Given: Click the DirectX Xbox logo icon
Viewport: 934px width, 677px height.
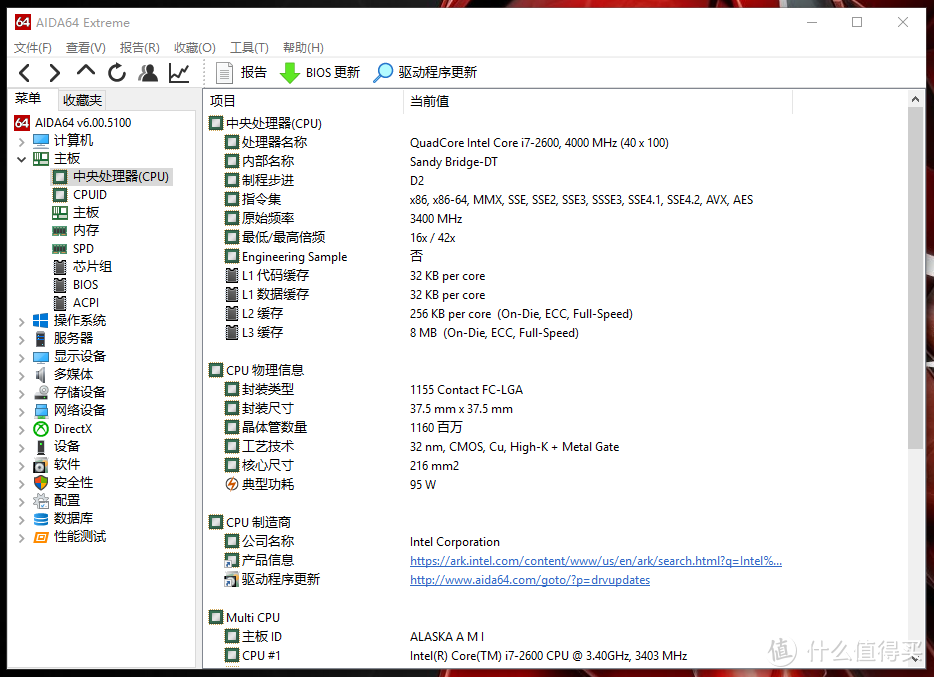Looking at the screenshot, I should click(x=41, y=429).
